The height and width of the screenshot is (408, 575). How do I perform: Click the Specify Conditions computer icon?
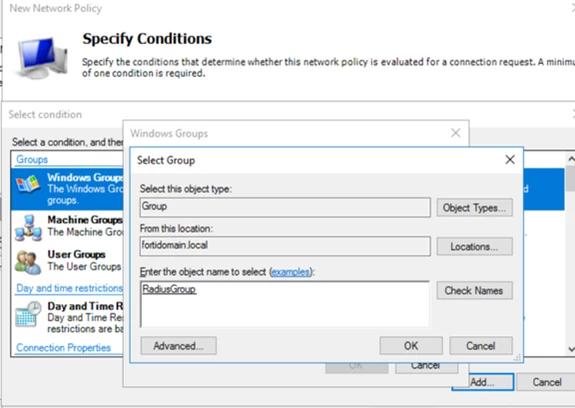(42, 58)
